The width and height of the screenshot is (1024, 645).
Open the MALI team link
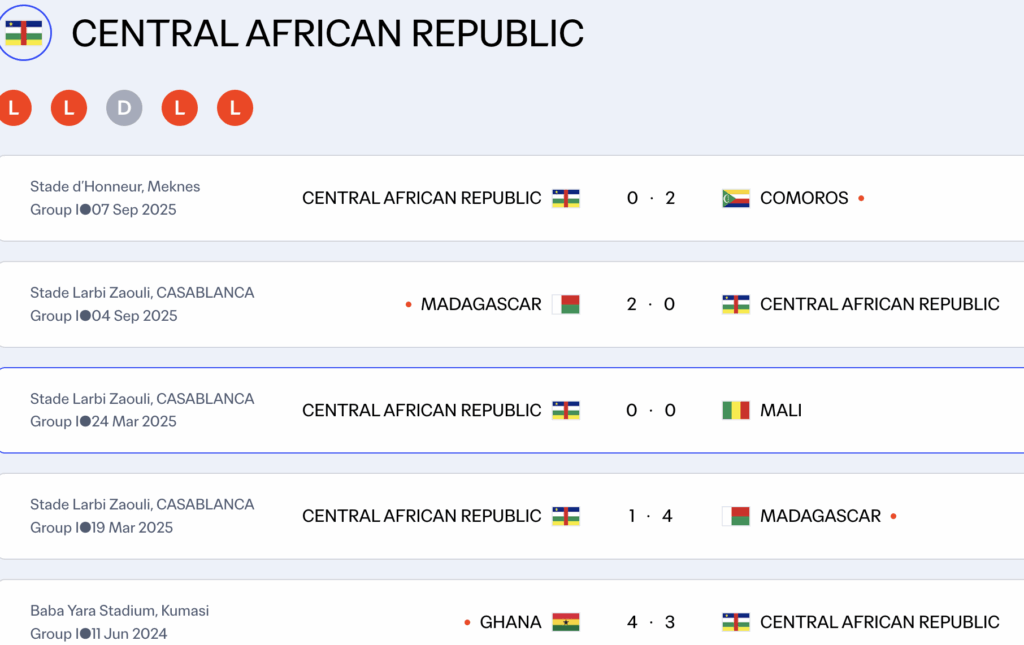coord(781,410)
